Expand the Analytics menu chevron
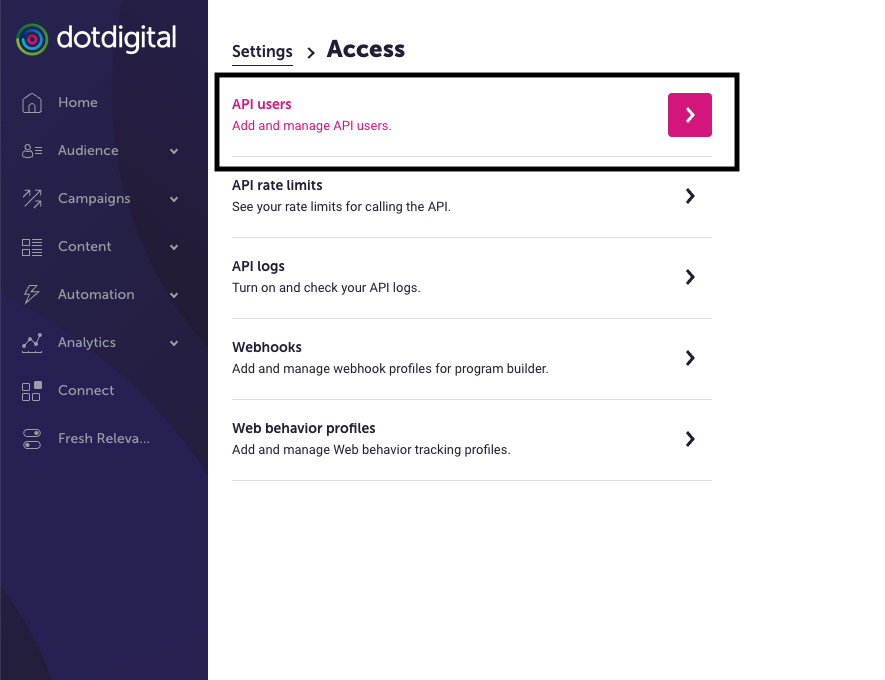Image resolution: width=885 pixels, height=680 pixels. tap(174, 343)
